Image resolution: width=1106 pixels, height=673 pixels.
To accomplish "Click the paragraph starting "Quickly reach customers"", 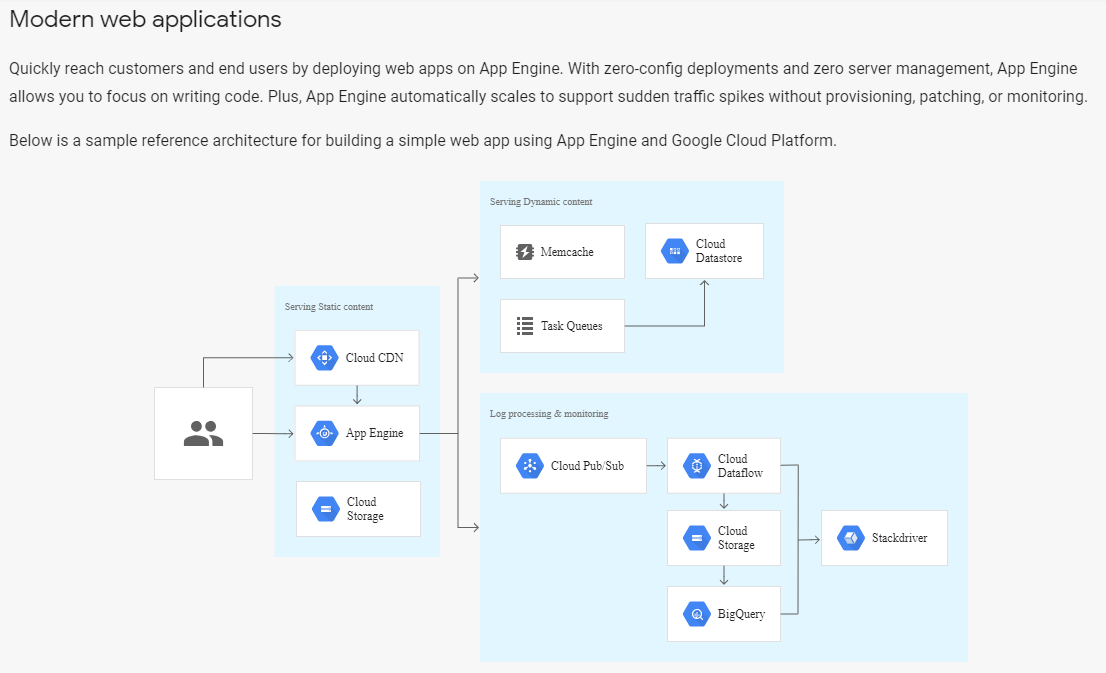I will tap(549, 83).
